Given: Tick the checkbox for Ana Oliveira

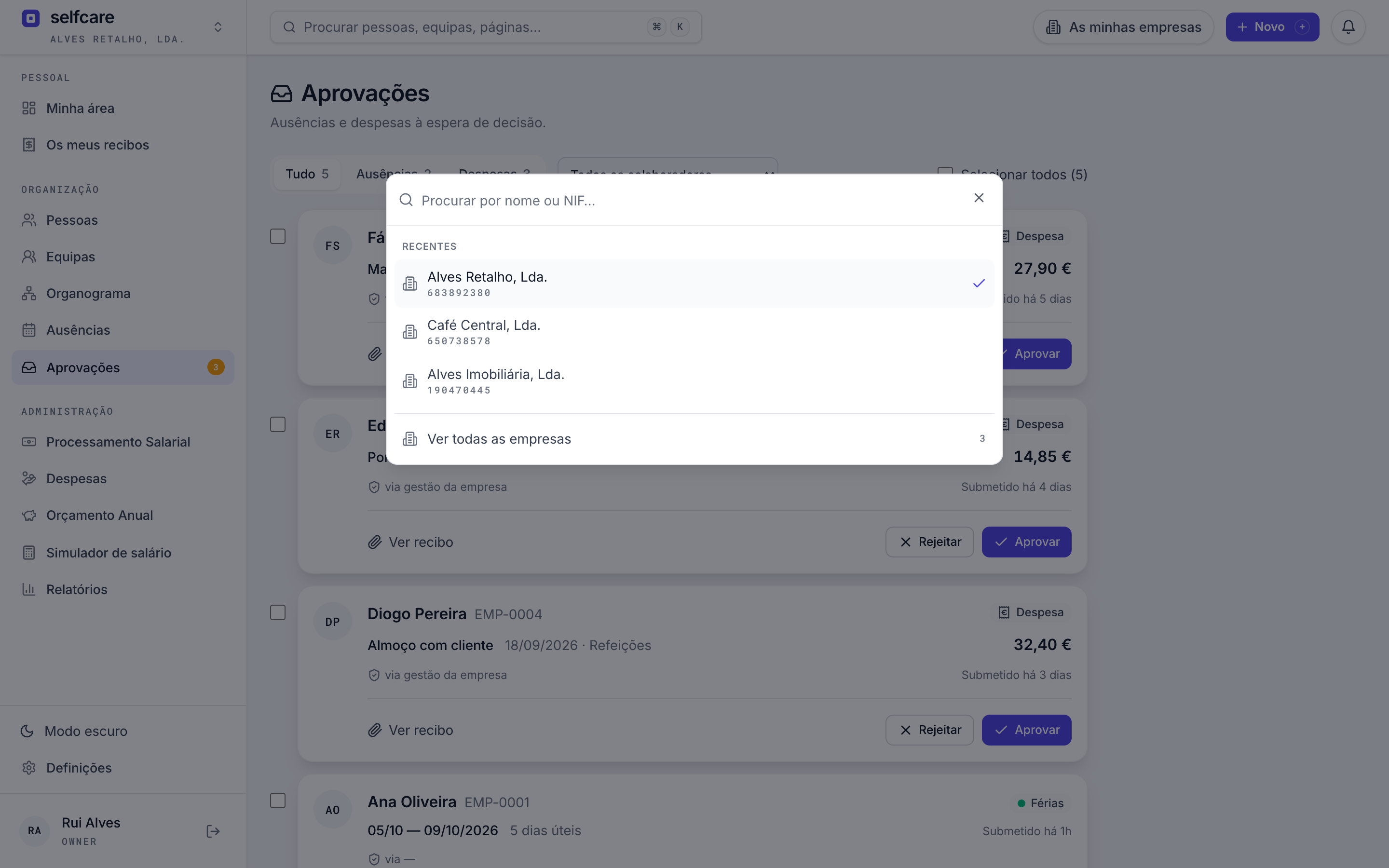Looking at the screenshot, I should [278, 801].
